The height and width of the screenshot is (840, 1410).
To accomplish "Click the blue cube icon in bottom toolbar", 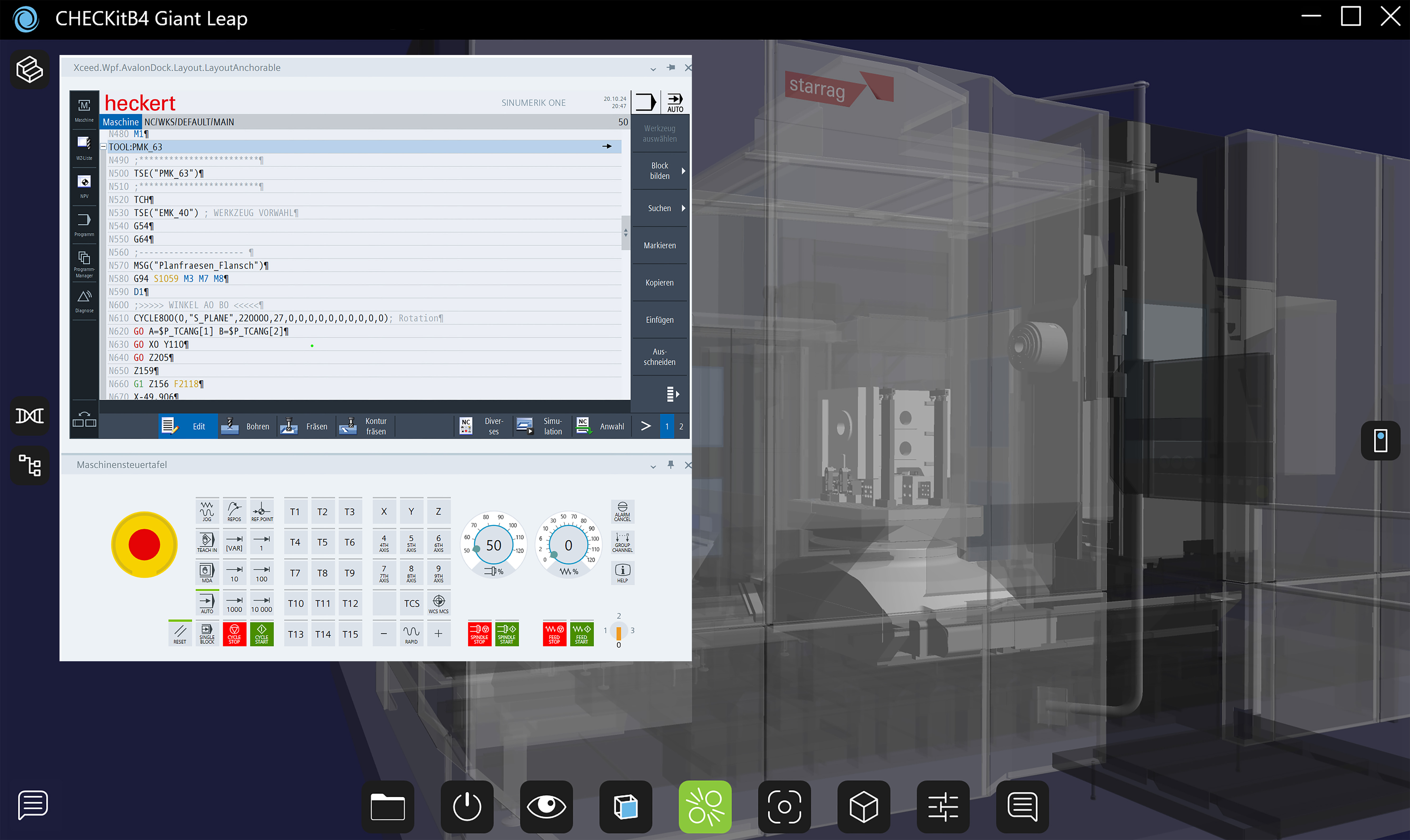I will pos(626,807).
